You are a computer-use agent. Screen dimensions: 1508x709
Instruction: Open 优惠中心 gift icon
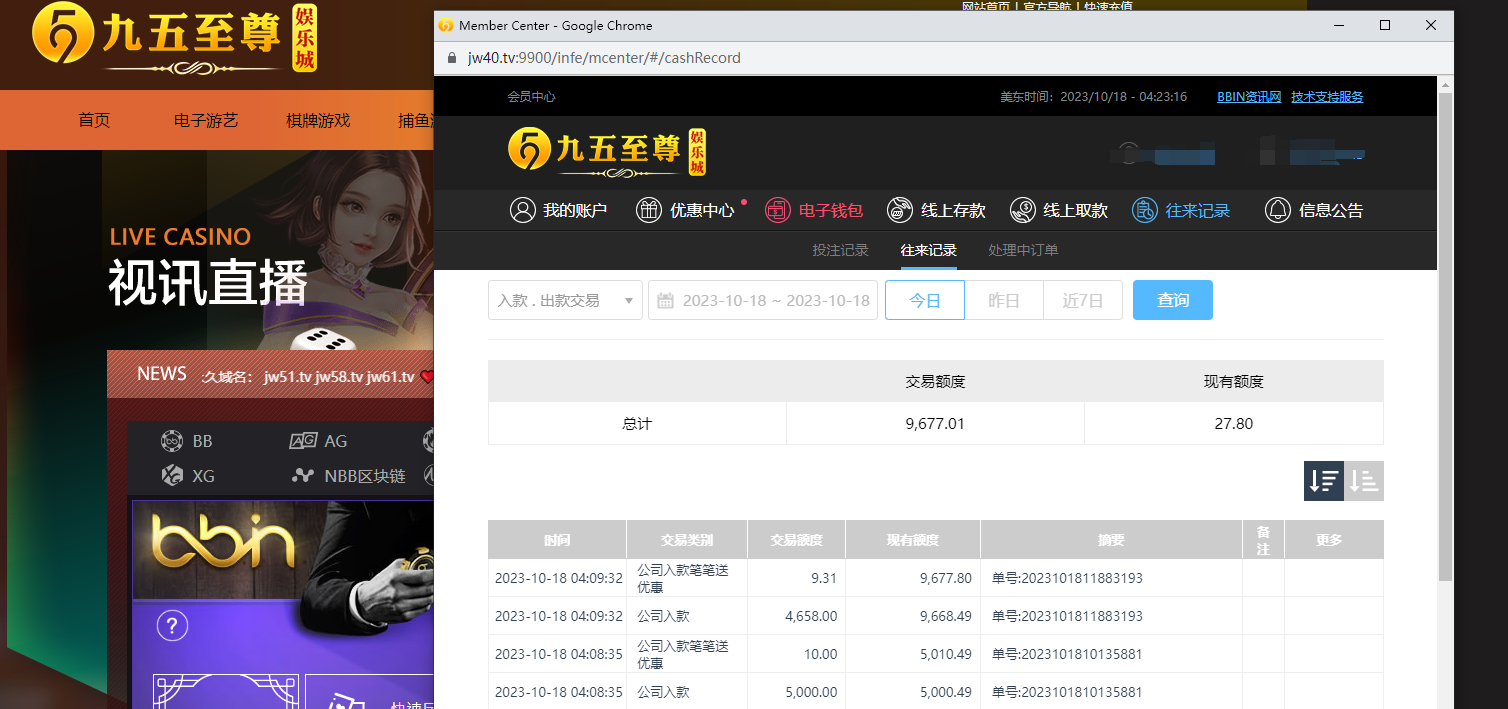[x=649, y=210]
